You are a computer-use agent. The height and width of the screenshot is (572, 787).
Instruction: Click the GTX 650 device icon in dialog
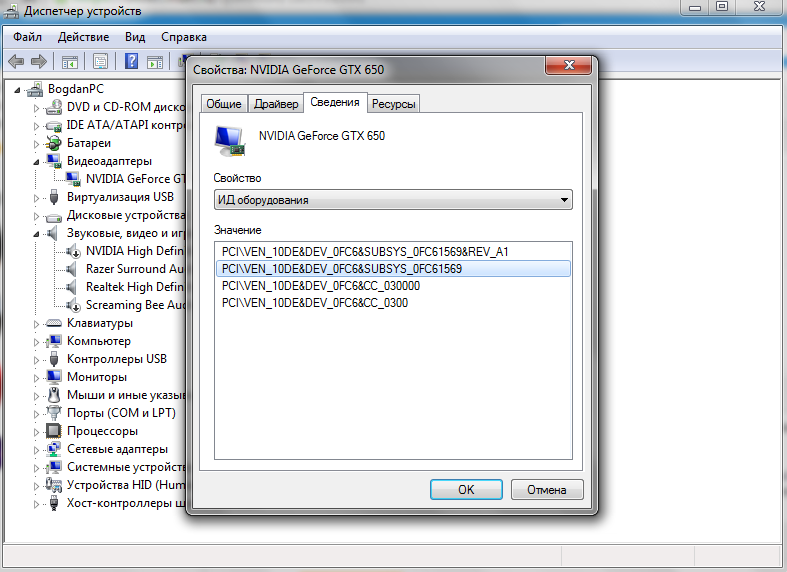click(230, 141)
